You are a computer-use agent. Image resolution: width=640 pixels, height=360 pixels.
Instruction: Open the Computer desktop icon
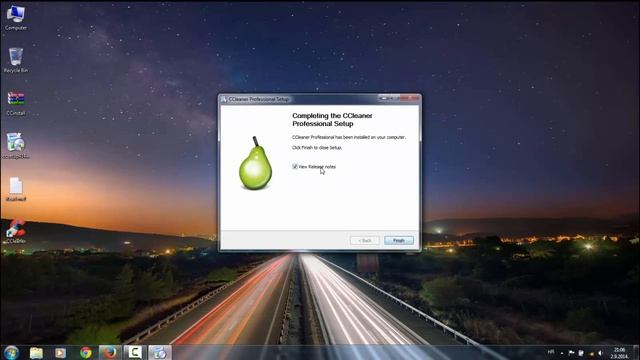[16, 18]
